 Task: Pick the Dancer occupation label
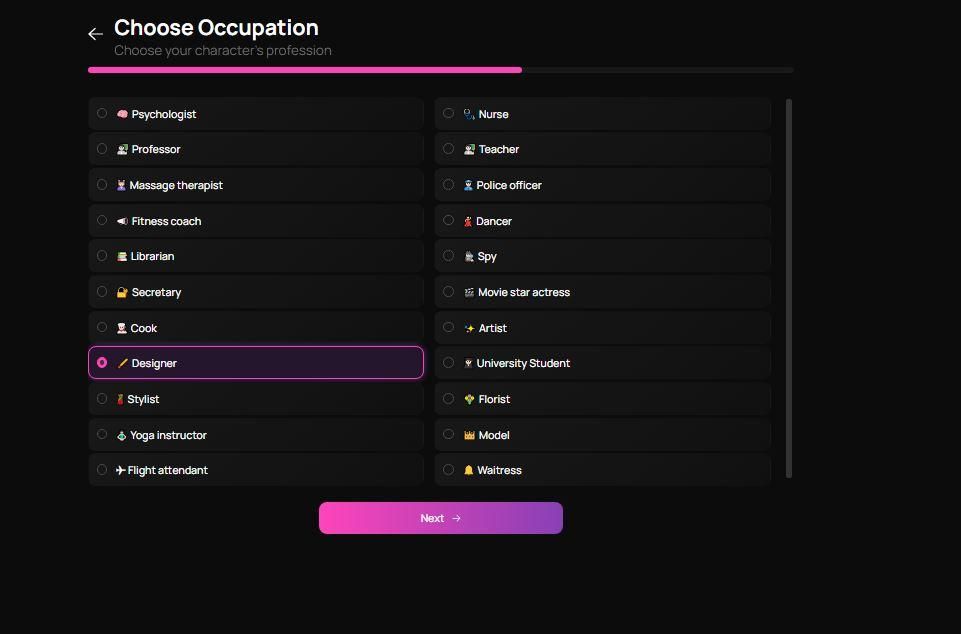(x=493, y=221)
